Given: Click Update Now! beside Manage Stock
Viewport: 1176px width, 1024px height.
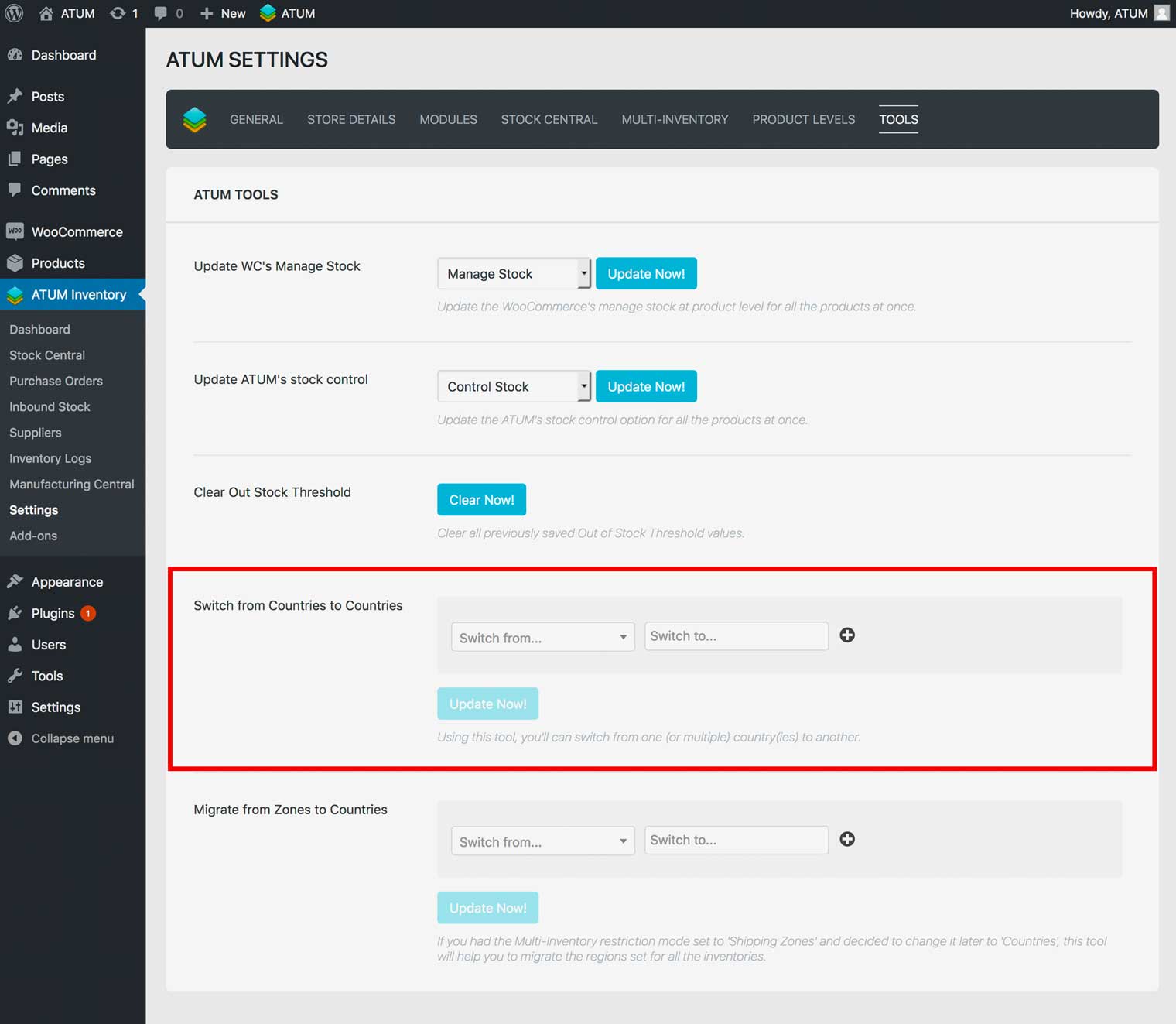Looking at the screenshot, I should (x=646, y=274).
